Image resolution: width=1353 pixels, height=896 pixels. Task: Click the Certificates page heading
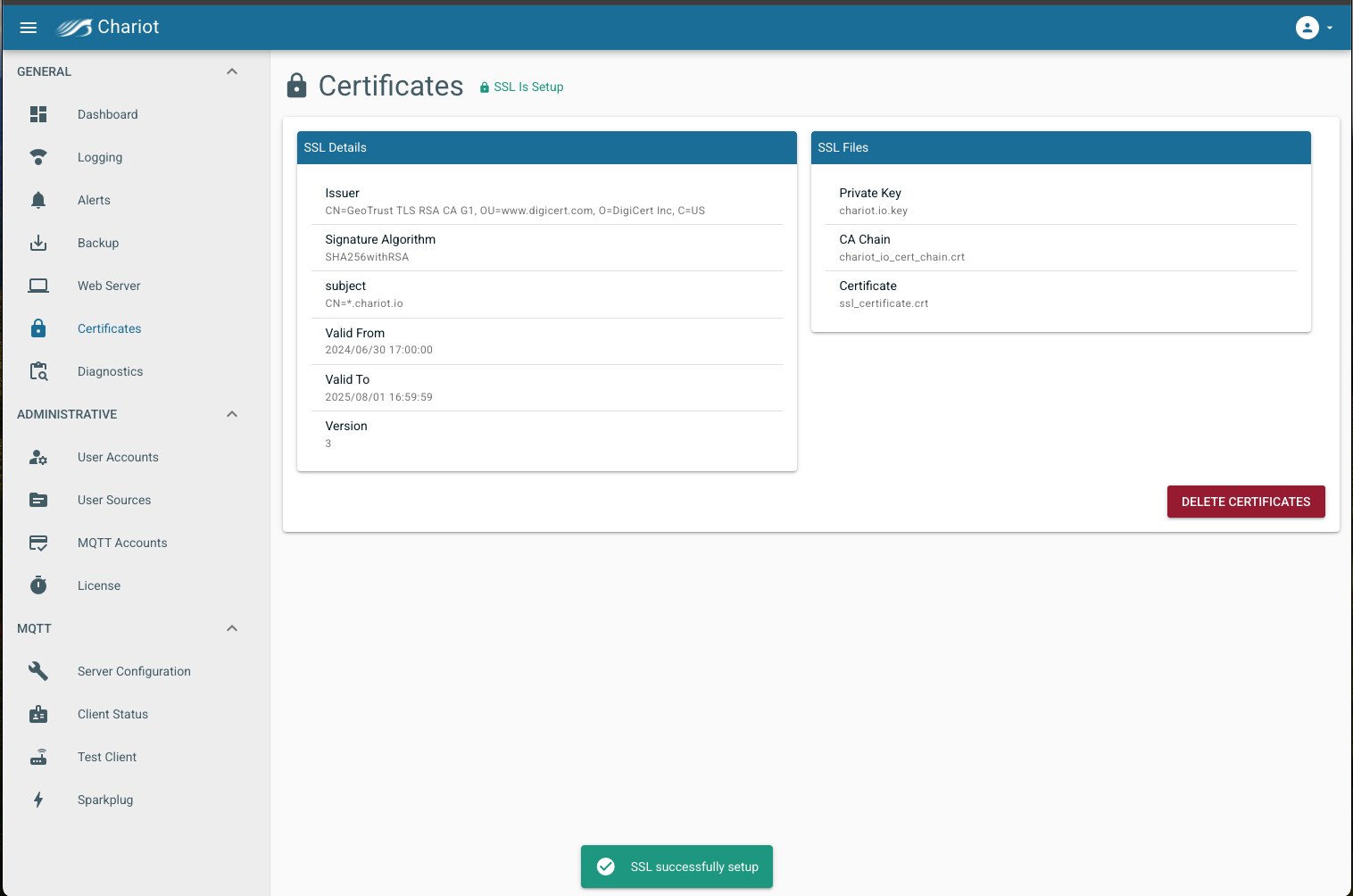coord(391,86)
